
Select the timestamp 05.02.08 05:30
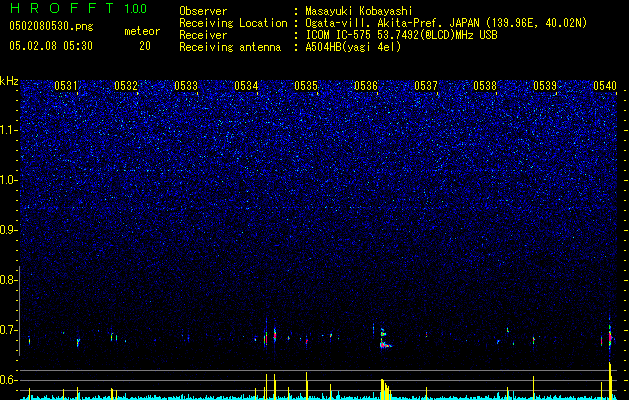(51, 46)
